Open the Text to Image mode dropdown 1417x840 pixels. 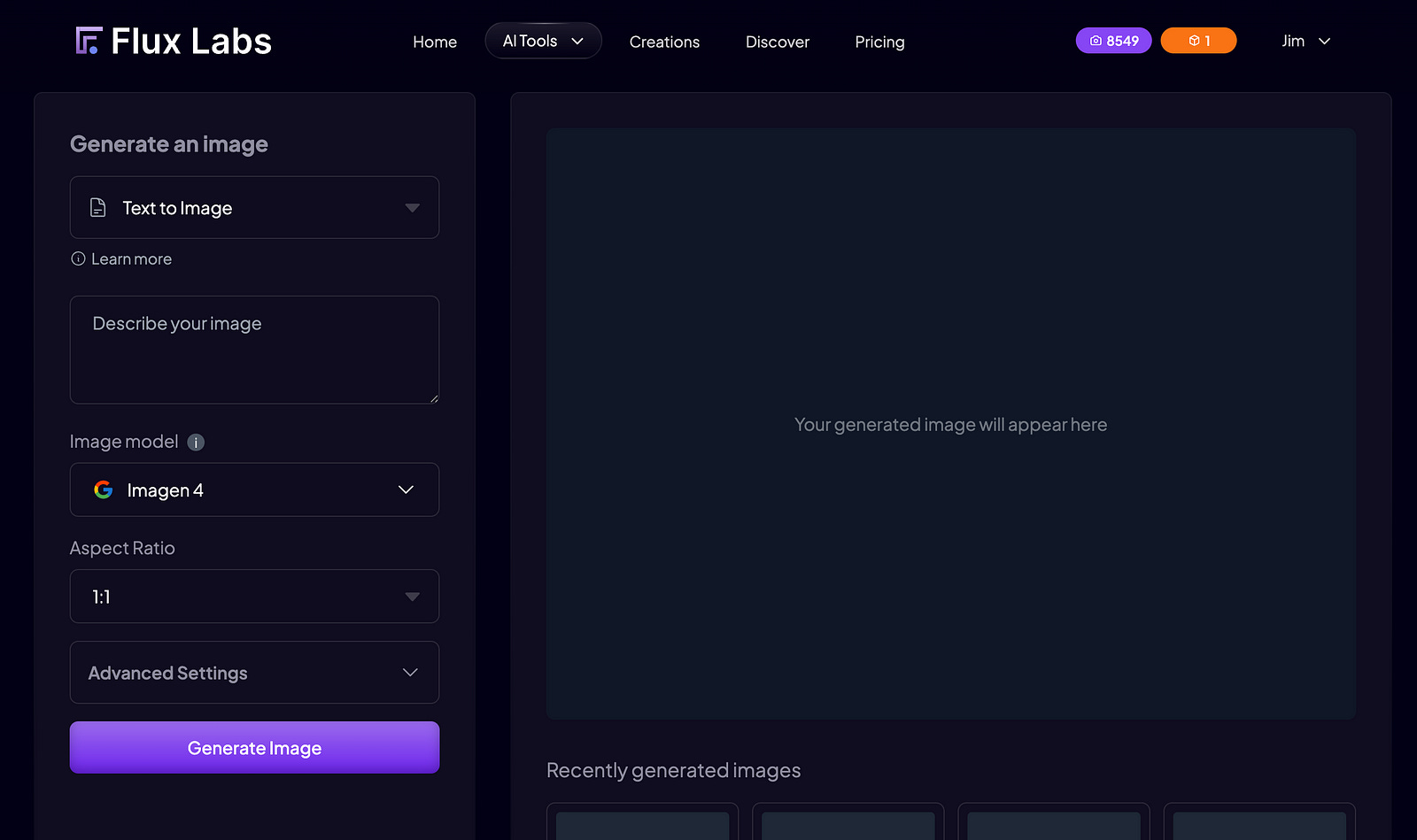(x=254, y=207)
